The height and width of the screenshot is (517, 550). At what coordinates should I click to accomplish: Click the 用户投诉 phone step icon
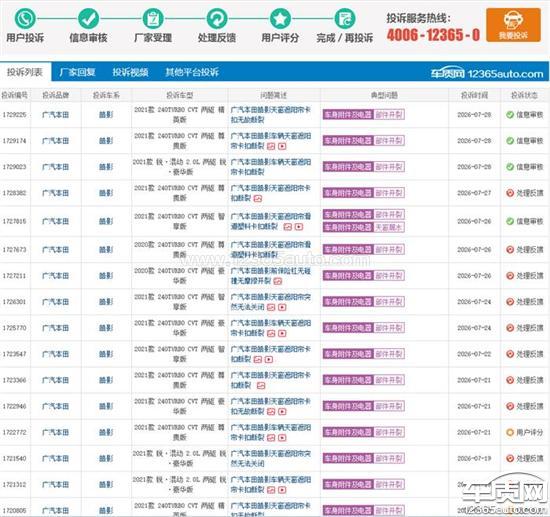25,19
